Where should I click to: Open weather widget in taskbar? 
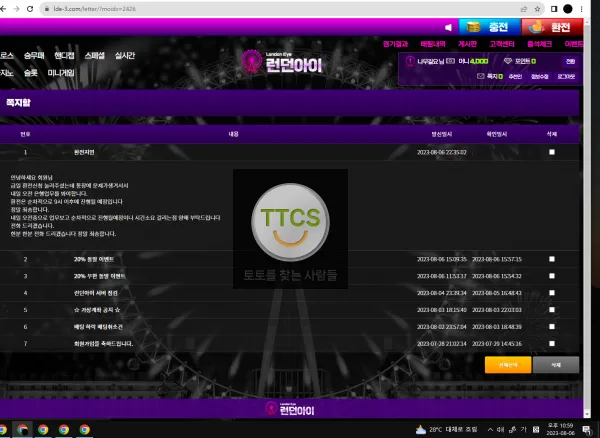[x=446, y=430]
